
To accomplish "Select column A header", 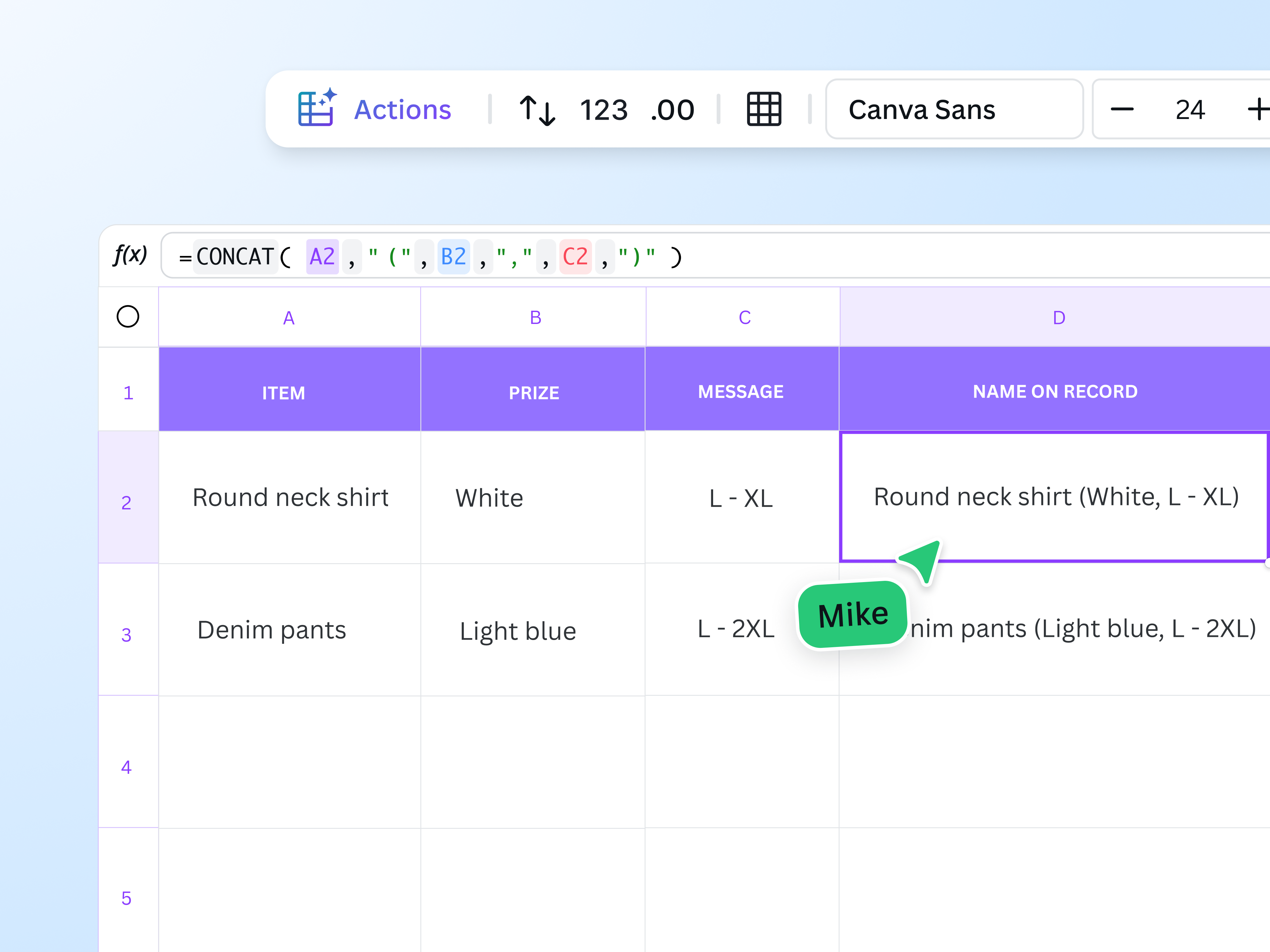I will click(289, 317).
